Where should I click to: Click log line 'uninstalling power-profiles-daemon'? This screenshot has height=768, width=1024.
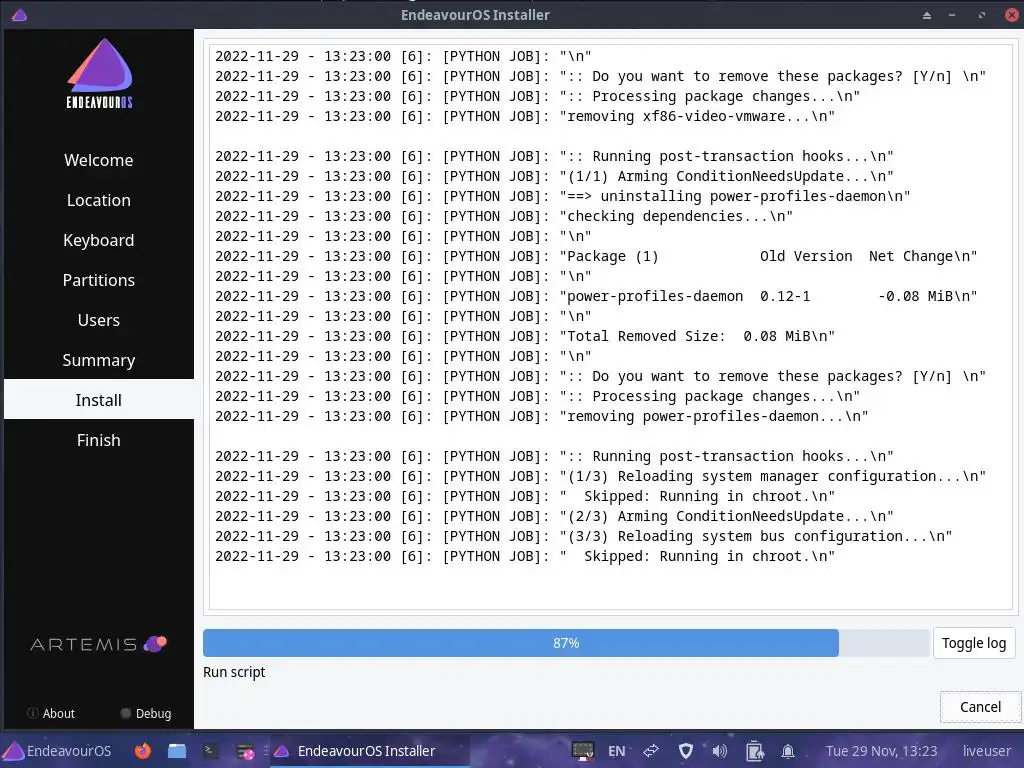point(562,196)
